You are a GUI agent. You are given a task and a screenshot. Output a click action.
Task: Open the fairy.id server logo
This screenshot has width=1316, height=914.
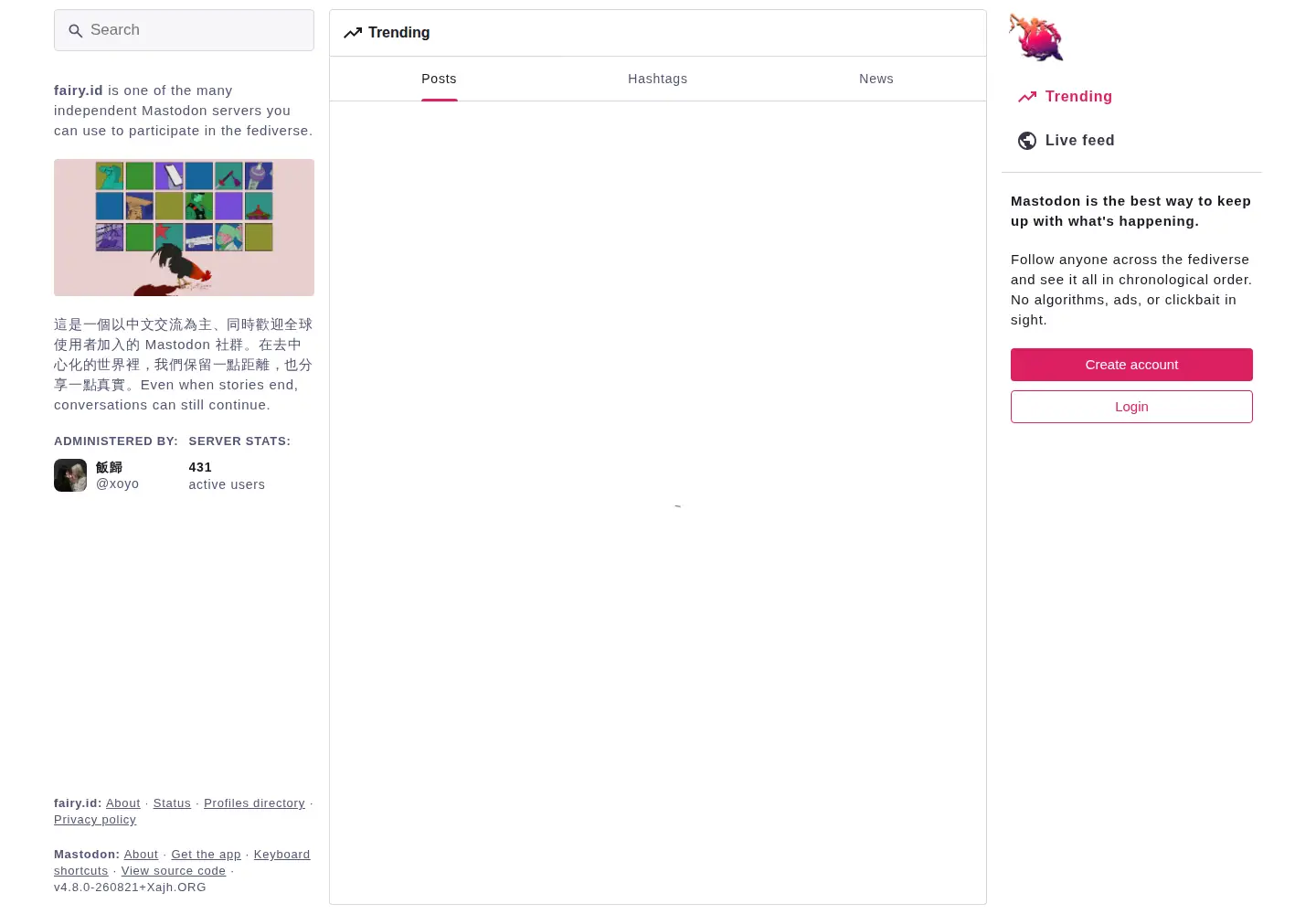coord(1036,37)
